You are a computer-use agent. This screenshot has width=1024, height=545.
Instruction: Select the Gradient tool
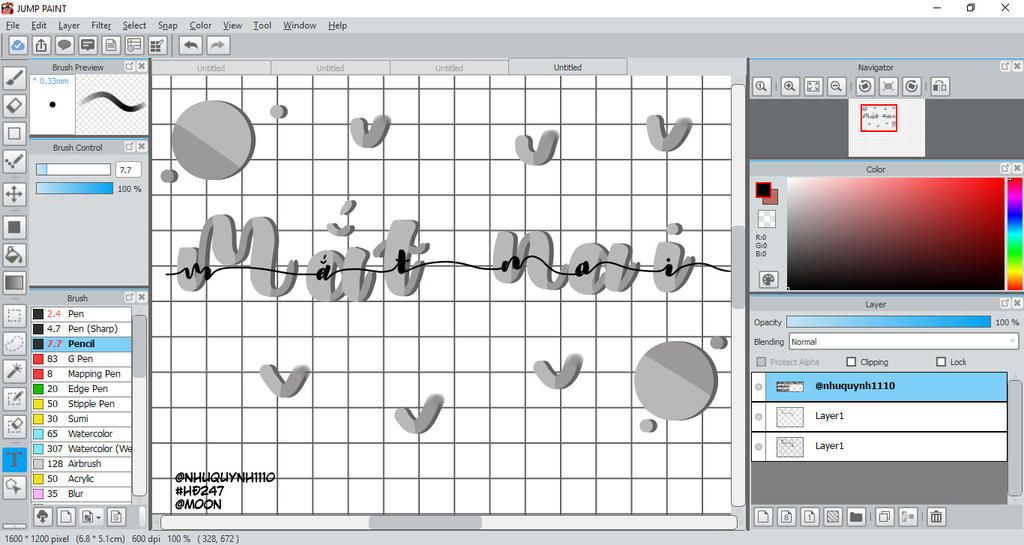pos(14,283)
